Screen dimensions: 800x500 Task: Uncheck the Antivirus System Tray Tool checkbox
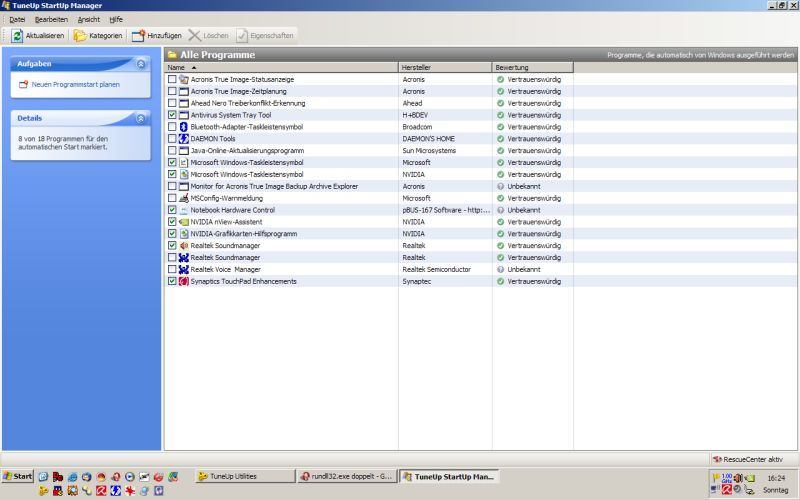(x=172, y=115)
